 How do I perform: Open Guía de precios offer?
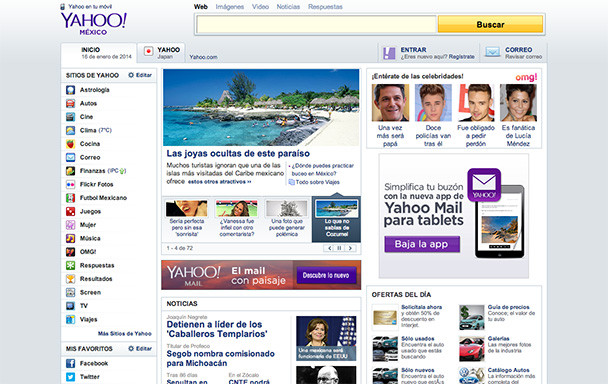tap(508, 307)
